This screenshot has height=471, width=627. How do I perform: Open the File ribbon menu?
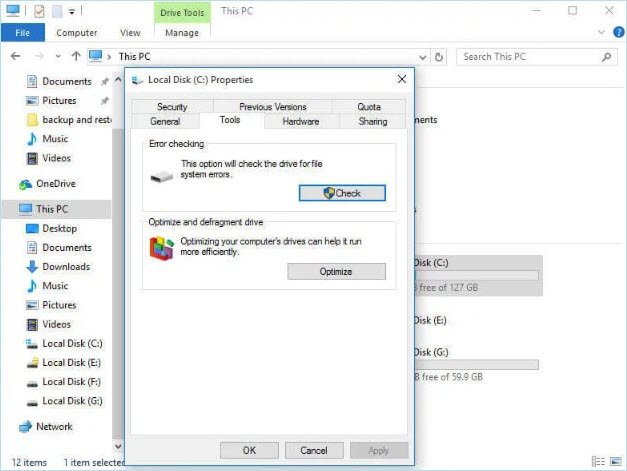pyautogui.click(x=22, y=33)
